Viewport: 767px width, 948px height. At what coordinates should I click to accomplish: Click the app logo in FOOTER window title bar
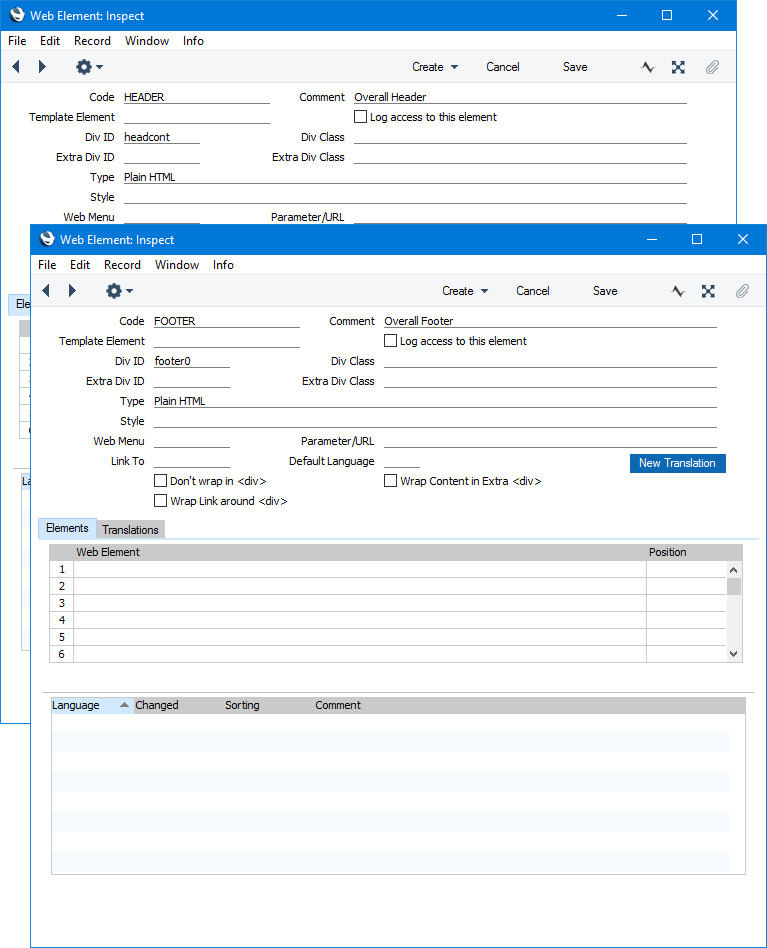click(x=47, y=239)
